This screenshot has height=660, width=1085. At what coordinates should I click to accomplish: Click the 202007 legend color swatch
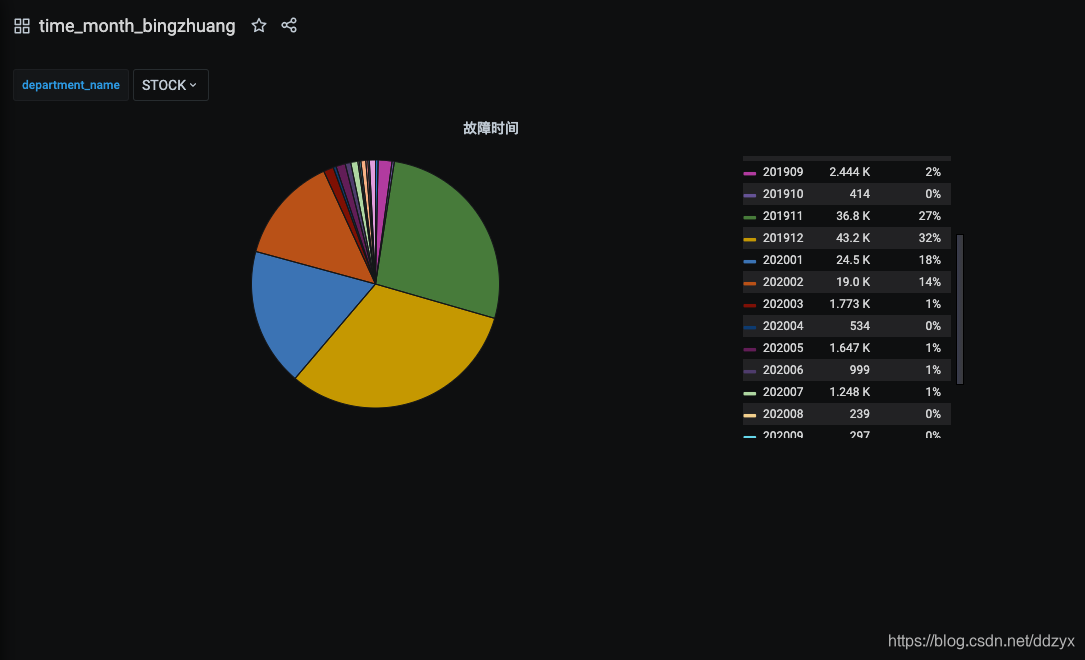click(749, 393)
